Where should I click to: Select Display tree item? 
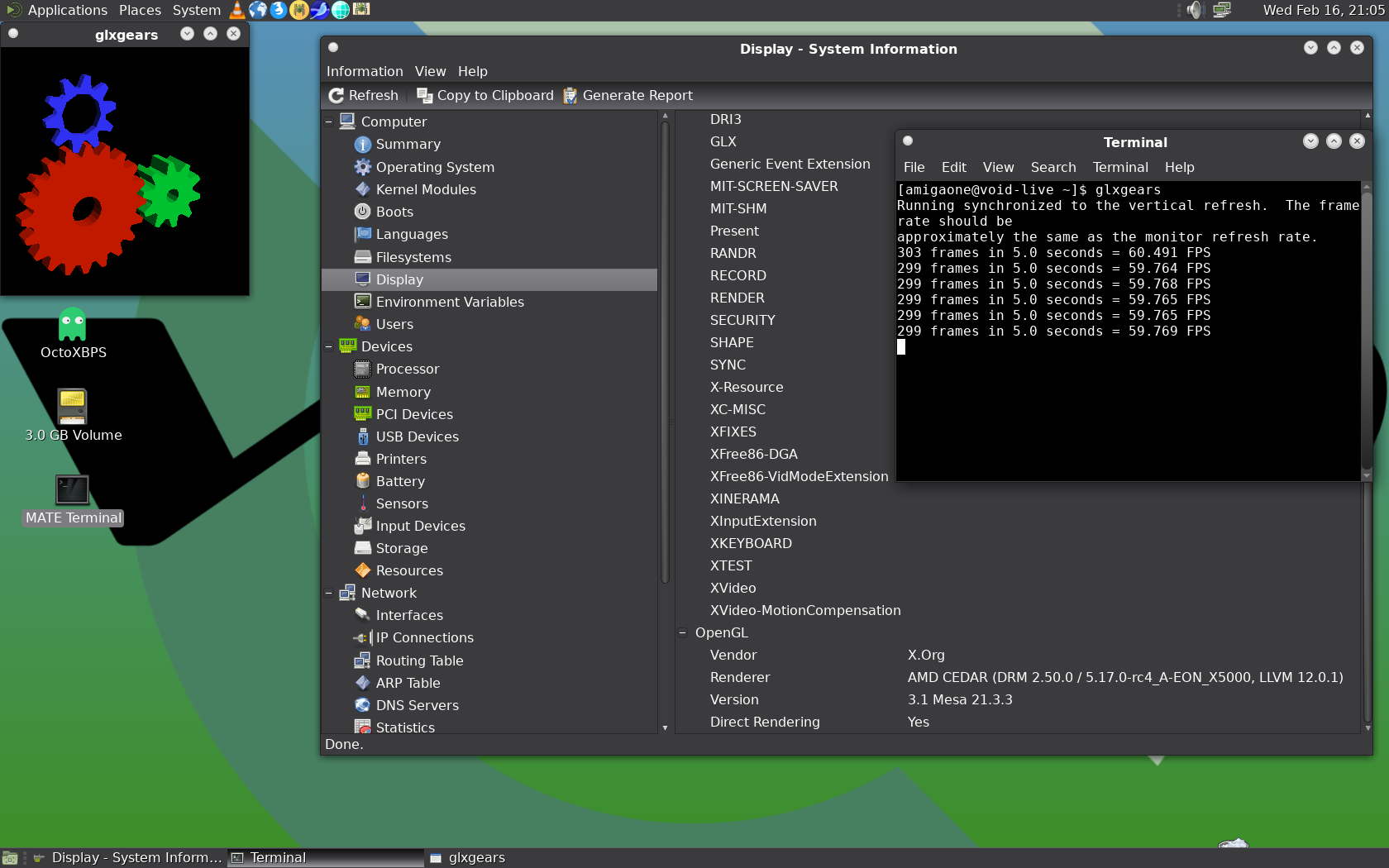coord(489,279)
